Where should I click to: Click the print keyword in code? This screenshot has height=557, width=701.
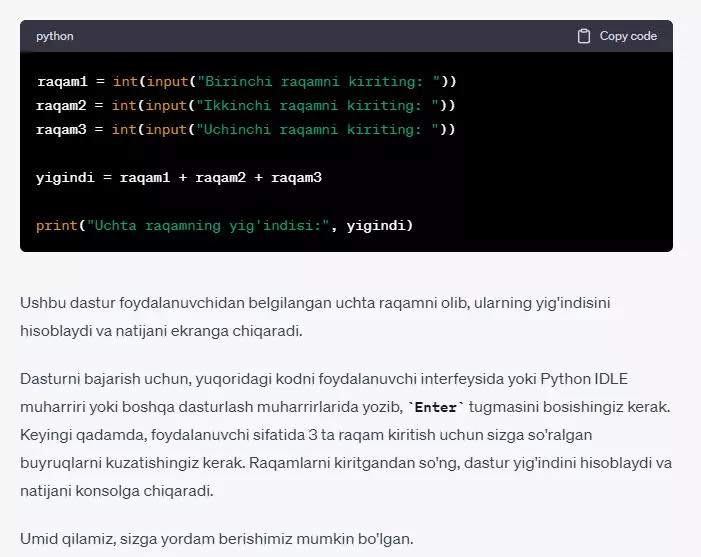pos(57,226)
